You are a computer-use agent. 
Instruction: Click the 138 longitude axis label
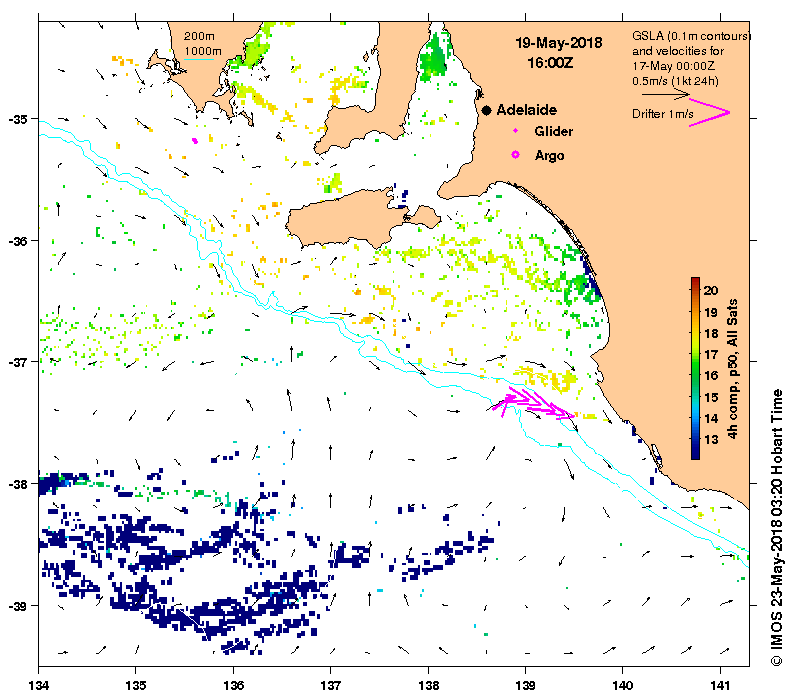(x=428, y=685)
